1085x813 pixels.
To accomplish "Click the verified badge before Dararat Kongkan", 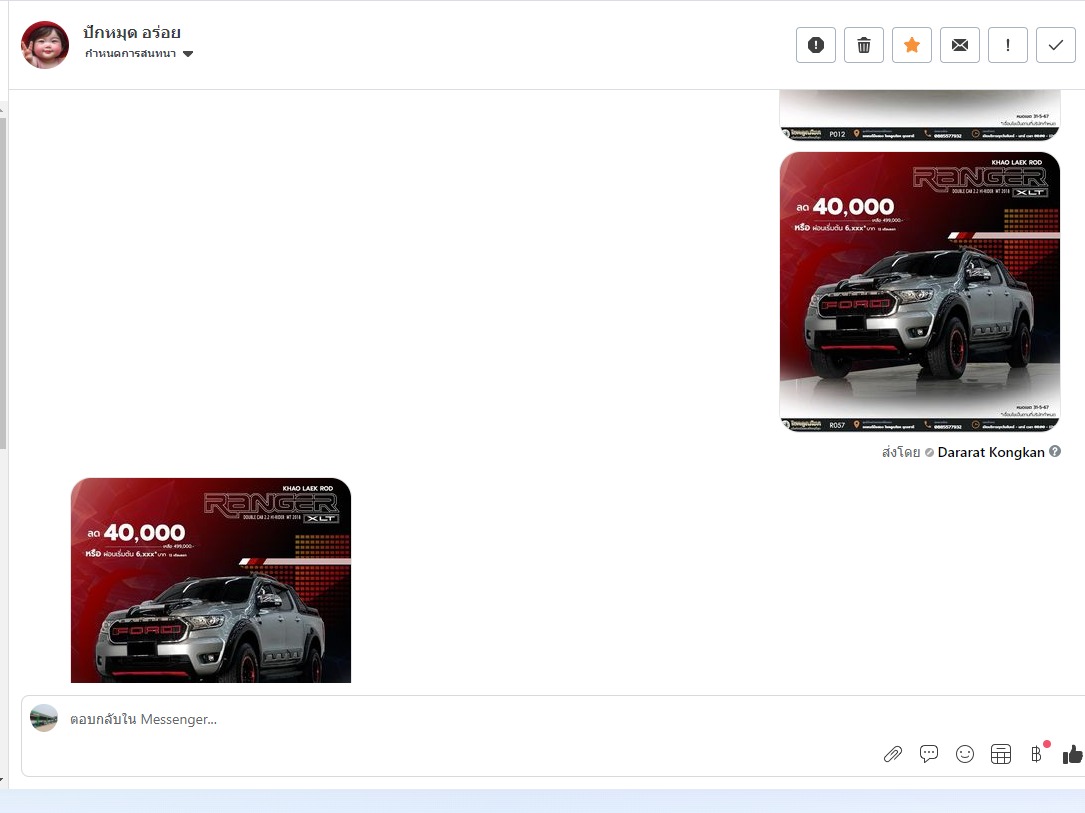I will click(x=929, y=453).
